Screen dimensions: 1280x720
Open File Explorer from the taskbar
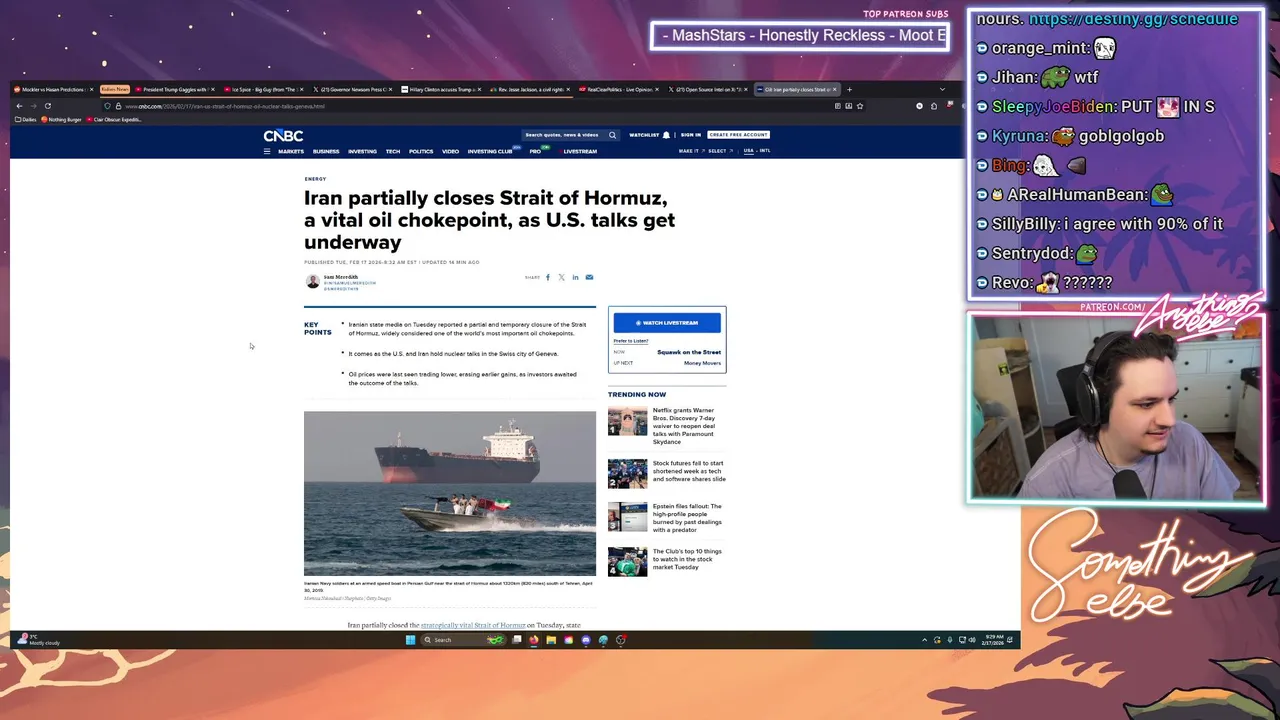point(551,640)
